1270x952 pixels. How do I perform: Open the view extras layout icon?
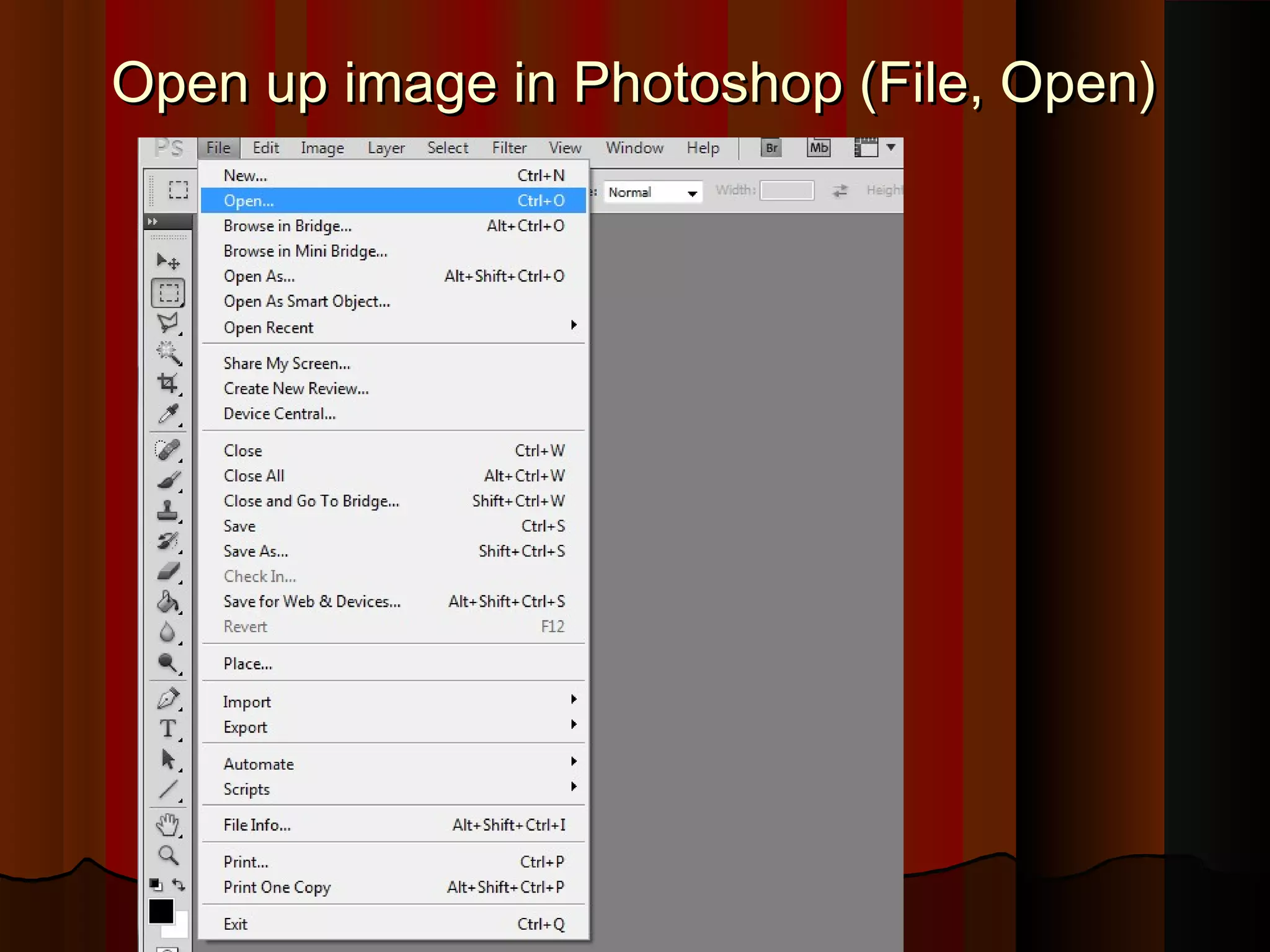[866, 148]
